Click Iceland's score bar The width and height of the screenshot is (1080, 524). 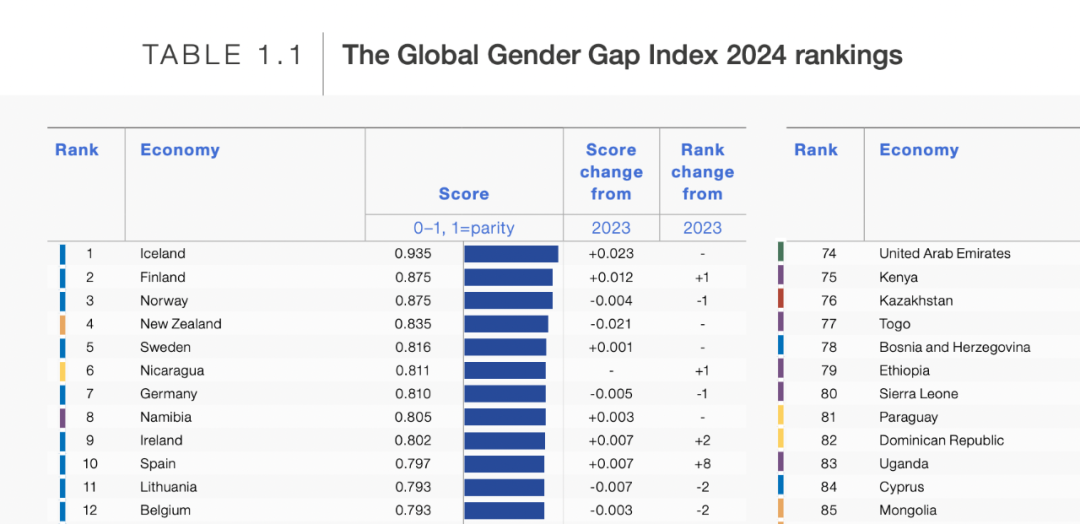pos(511,253)
